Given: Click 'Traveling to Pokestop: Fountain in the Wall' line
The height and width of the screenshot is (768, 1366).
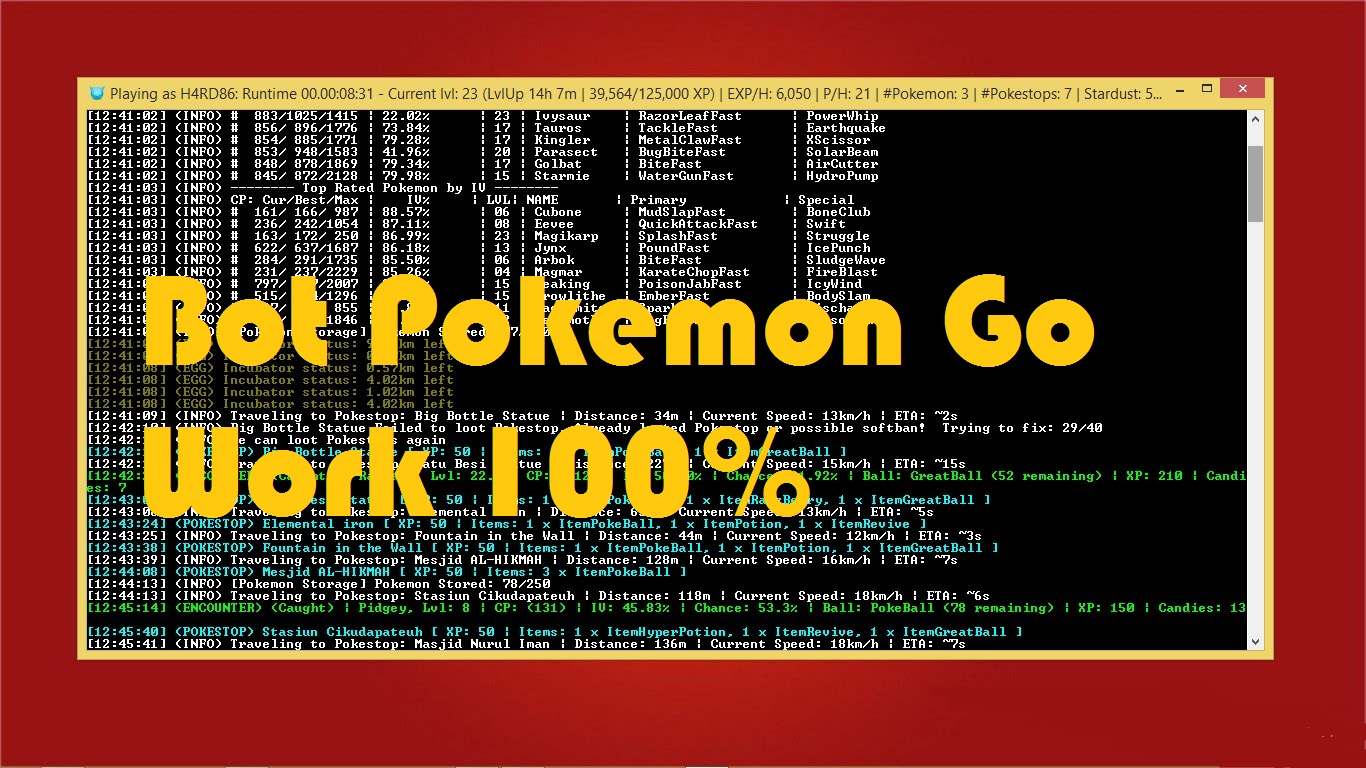Looking at the screenshot, I should [x=534, y=536].
